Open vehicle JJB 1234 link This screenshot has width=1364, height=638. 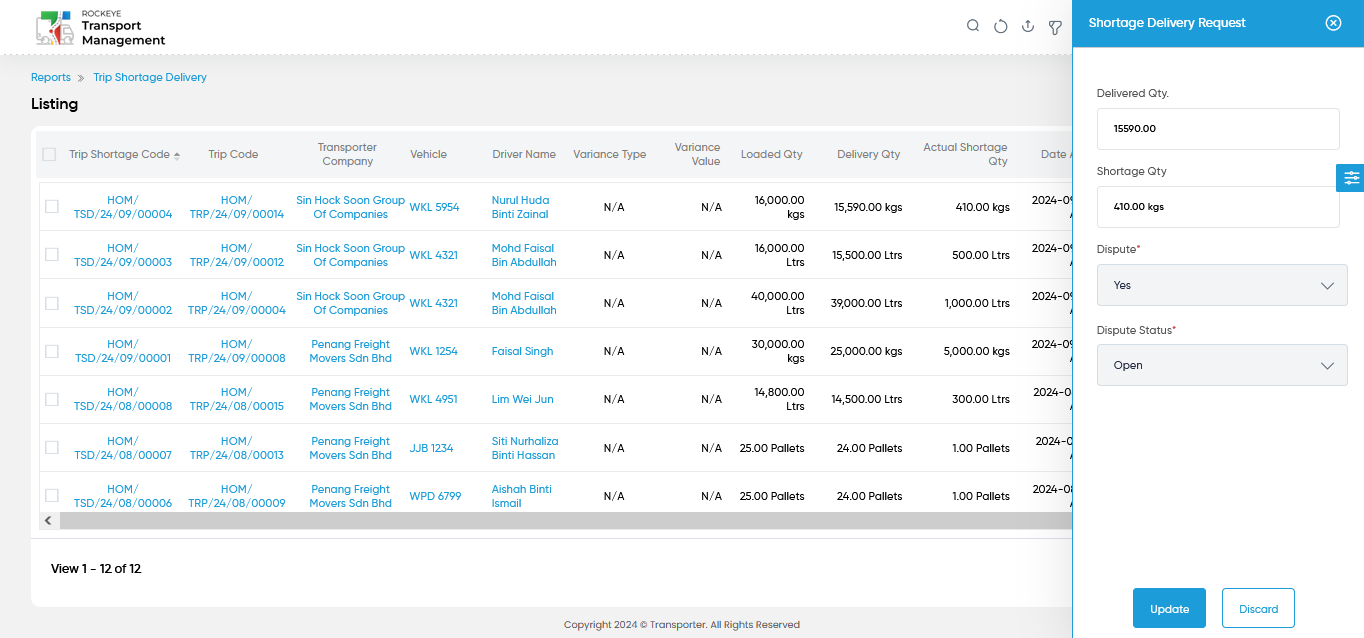[431, 448]
